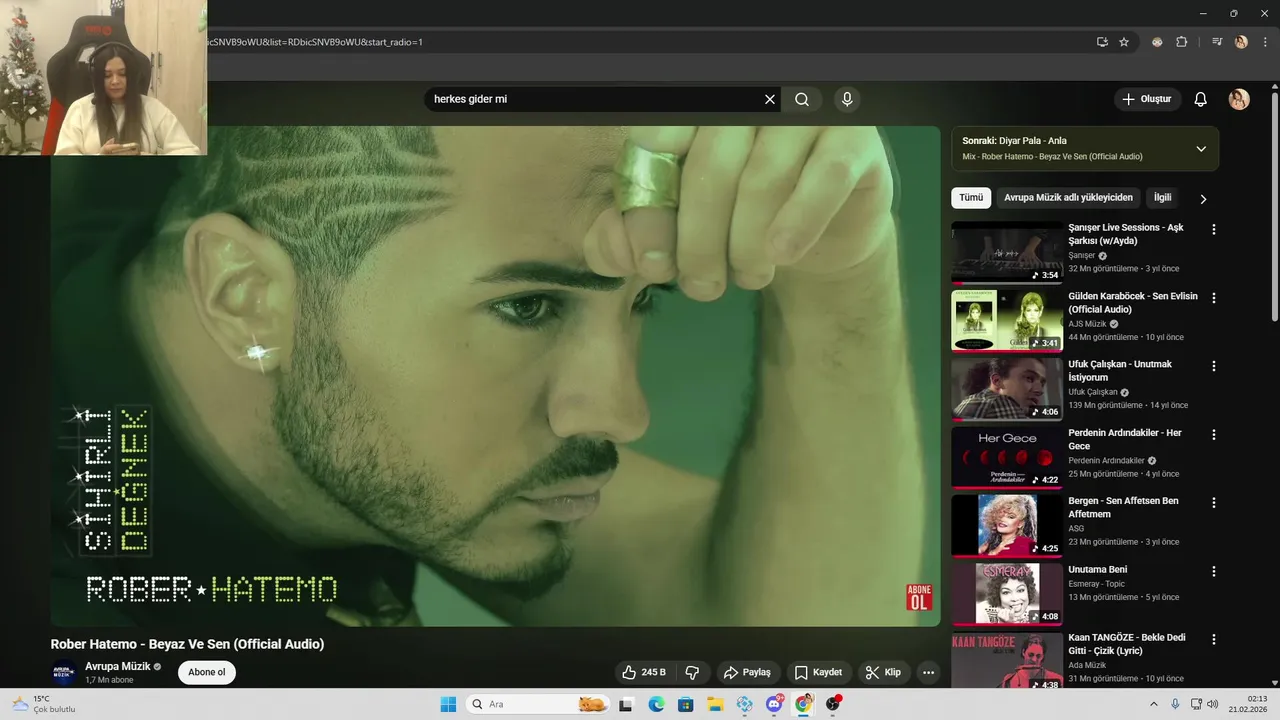Open options menu for Kaan TANGÖZE video
1280x720 pixels.
[1214, 640]
